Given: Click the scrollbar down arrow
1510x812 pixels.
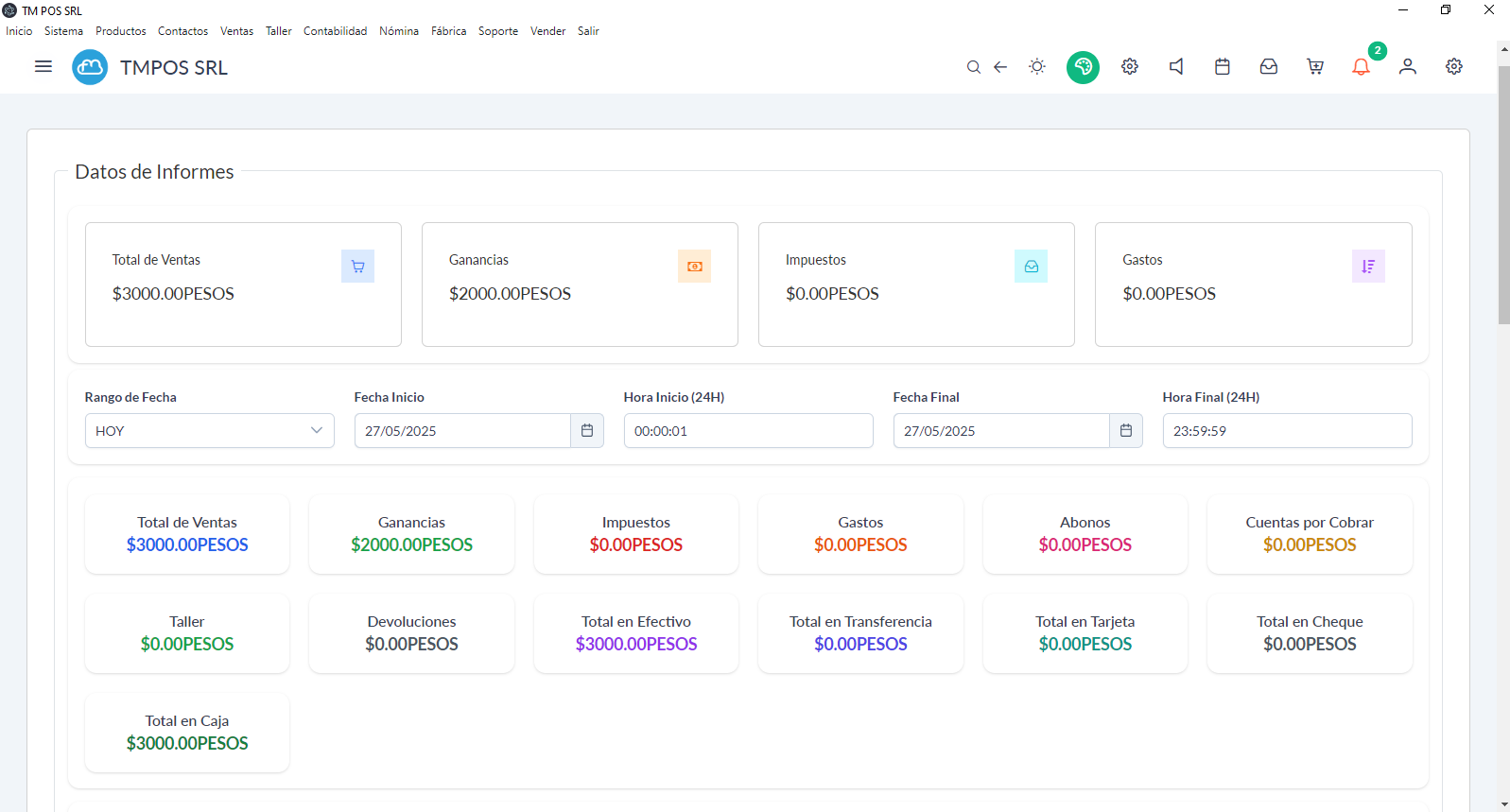Looking at the screenshot, I should [x=1503, y=804].
